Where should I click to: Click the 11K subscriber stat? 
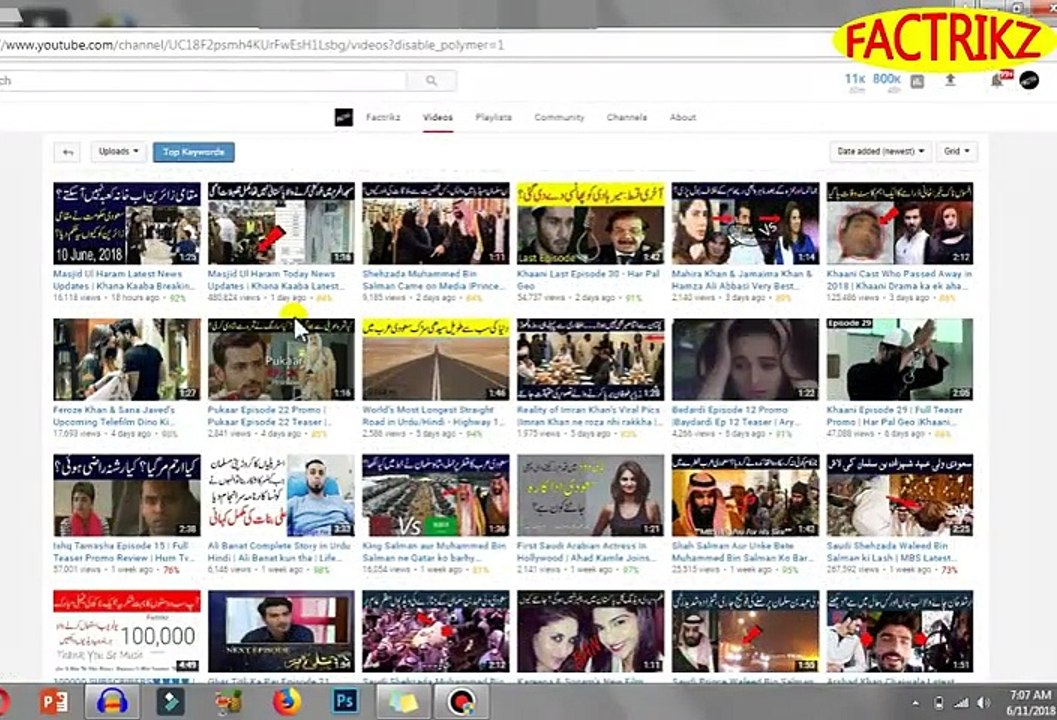point(855,82)
